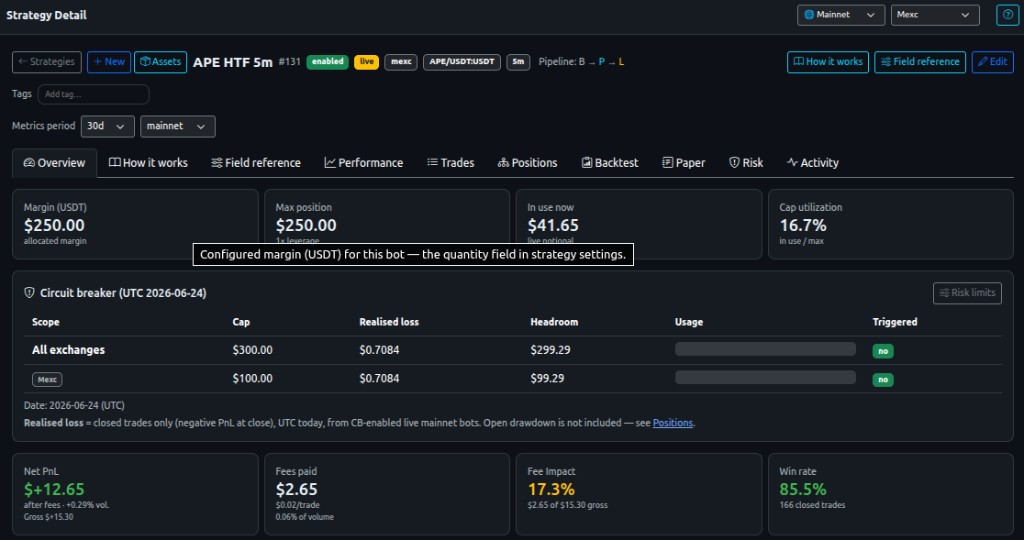Open How it works top button
The width and height of the screenshot is (1024, 540).
tap(827, 62)
